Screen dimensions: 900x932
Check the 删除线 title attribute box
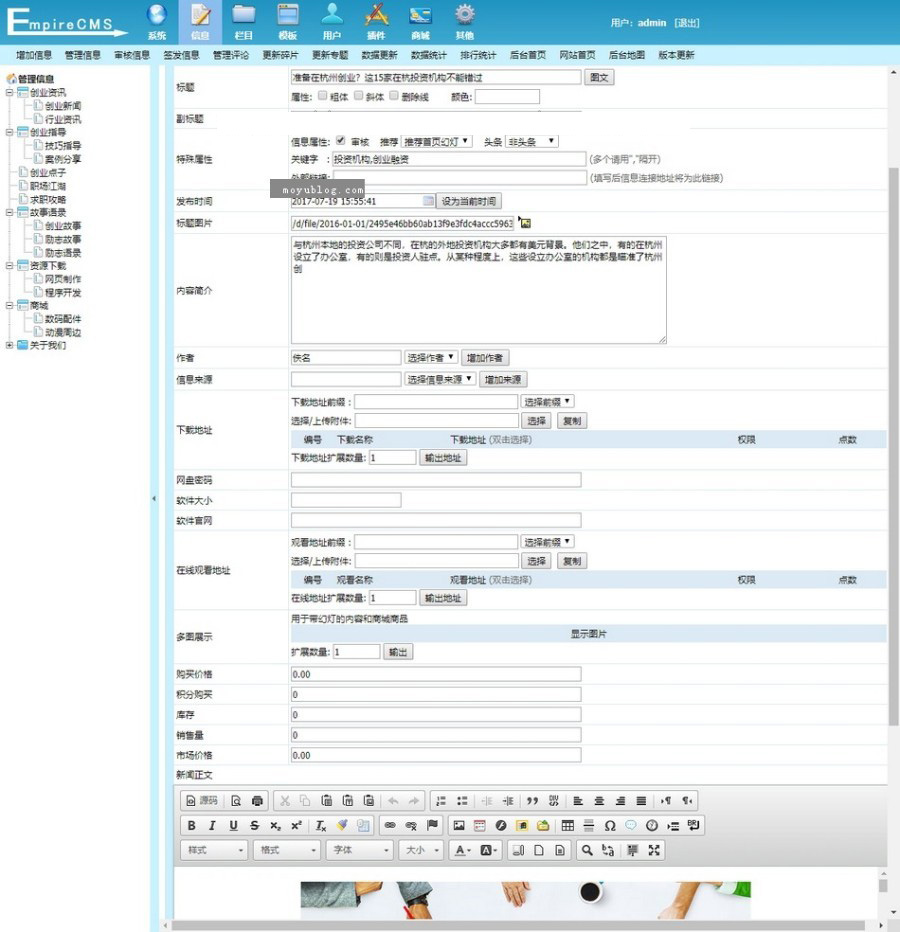394,97
